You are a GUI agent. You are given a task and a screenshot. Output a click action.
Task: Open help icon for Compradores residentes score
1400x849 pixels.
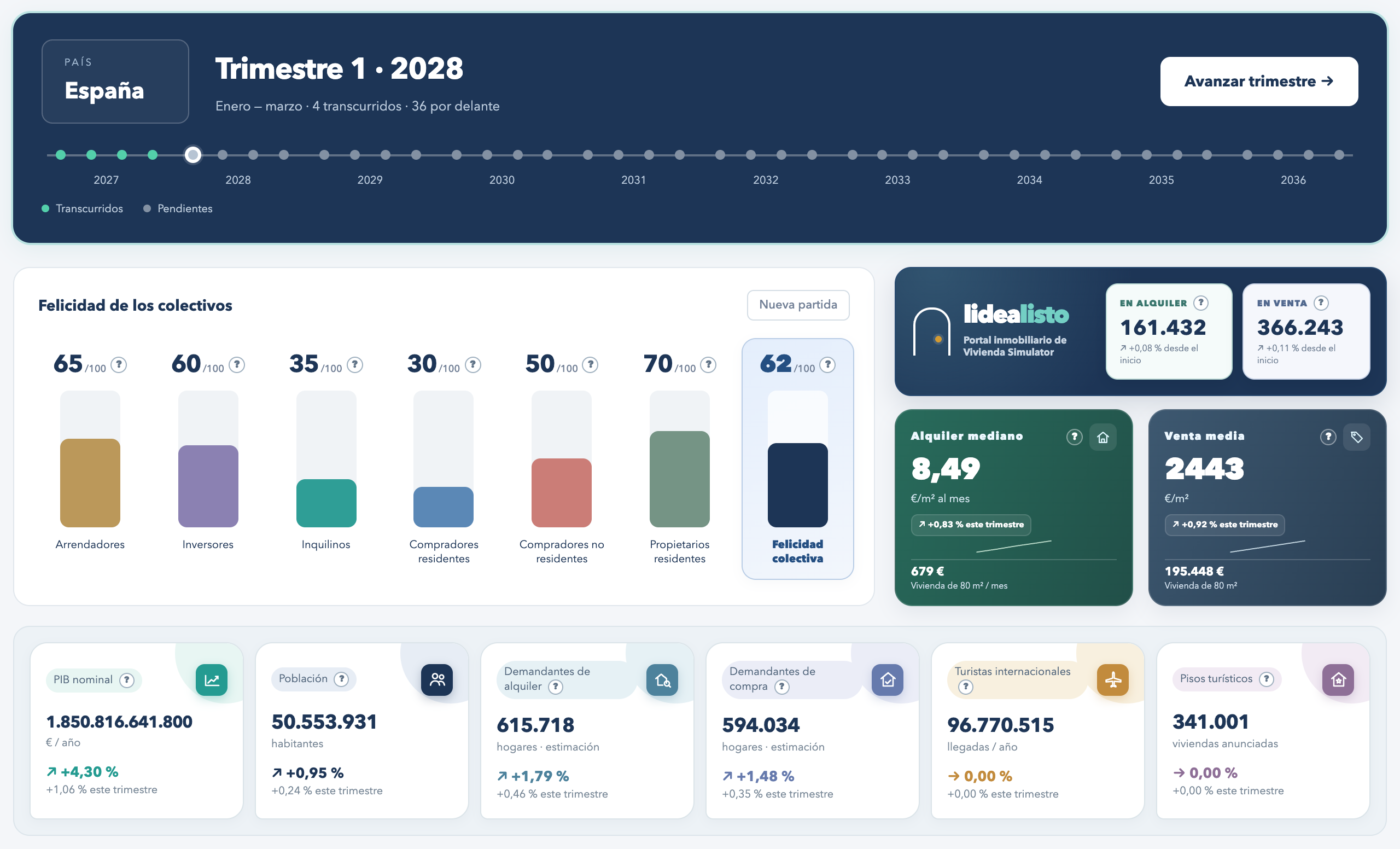click(472, 364)
